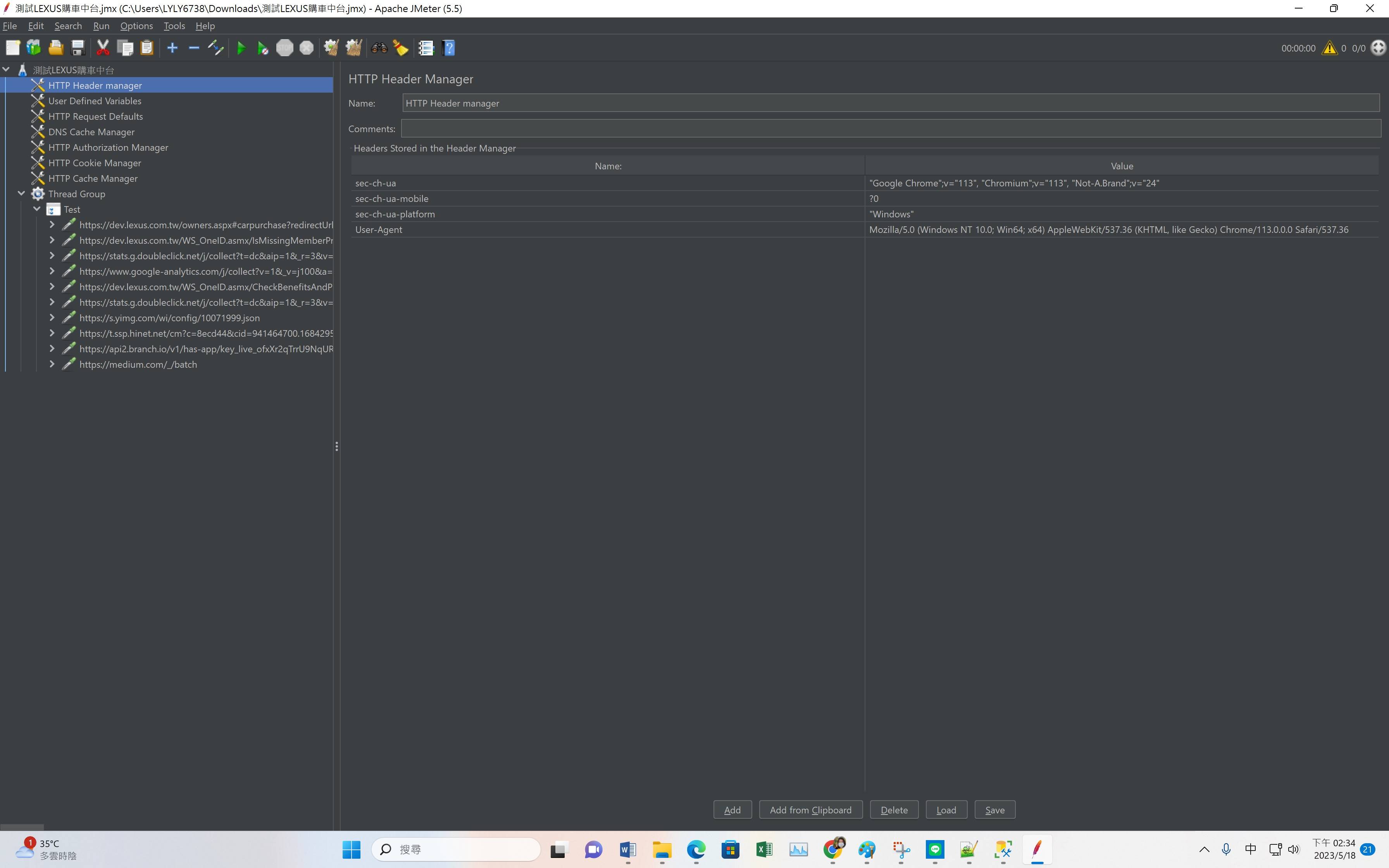Screen dimensions: 1389x868
Task: Open the Windows Start menu
Action: pyautogui.click(x=351, y=849)
